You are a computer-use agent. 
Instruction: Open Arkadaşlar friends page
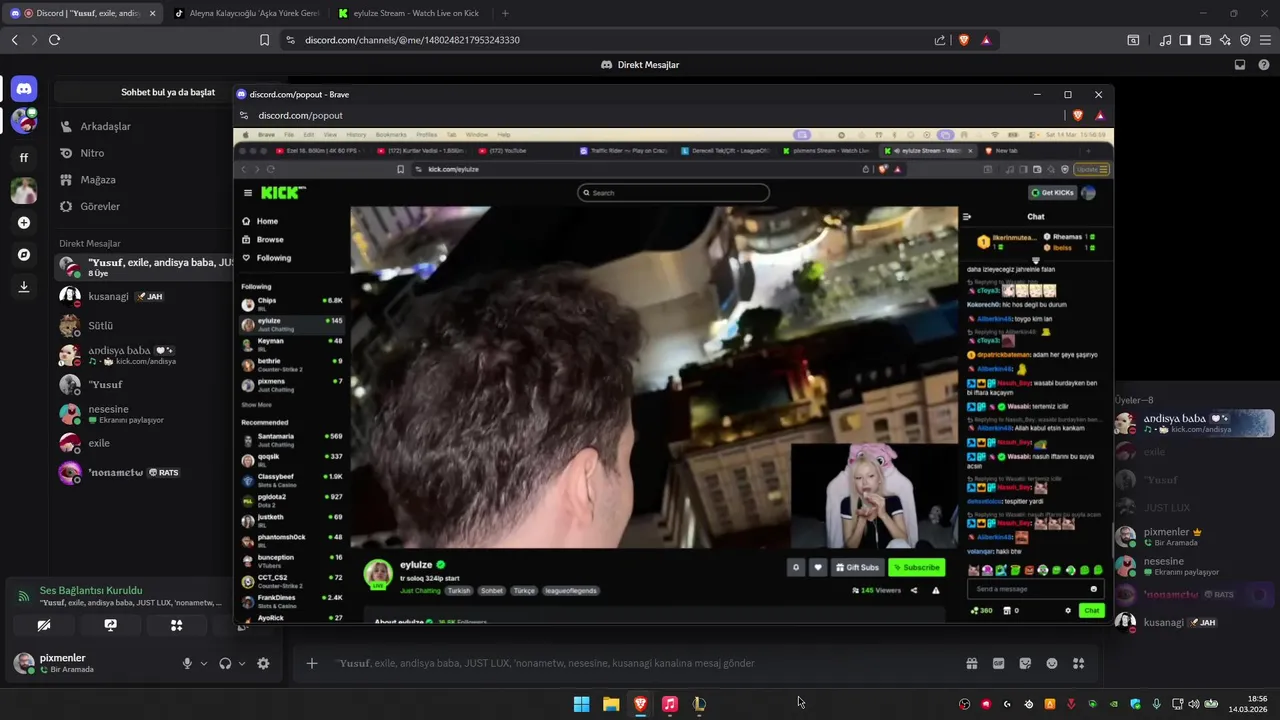[143, 127]
